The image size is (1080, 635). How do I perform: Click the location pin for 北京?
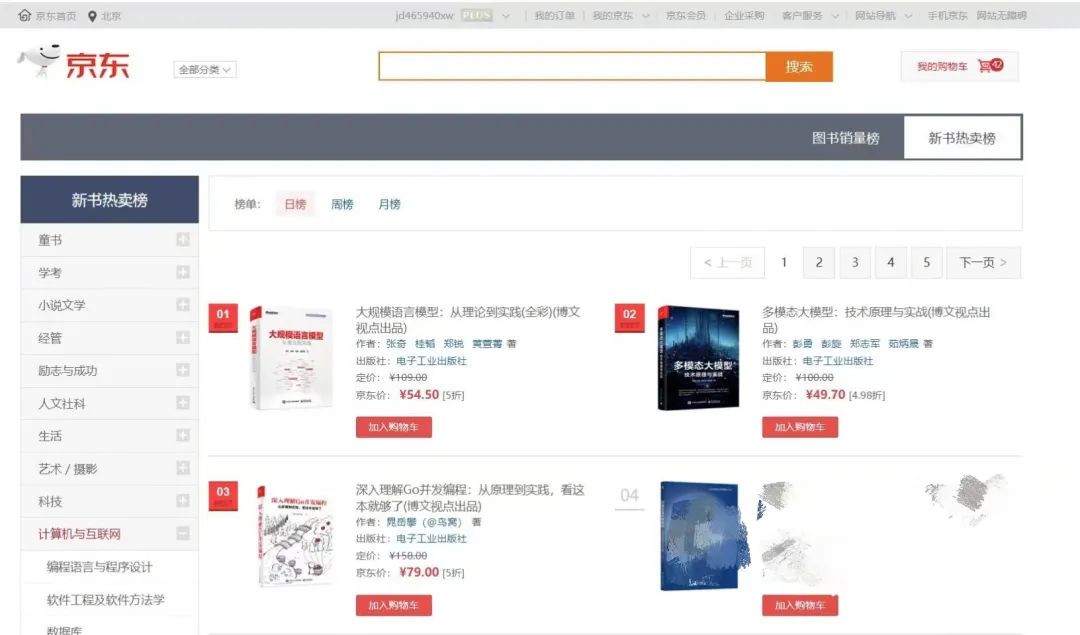(x=92, y=16)
